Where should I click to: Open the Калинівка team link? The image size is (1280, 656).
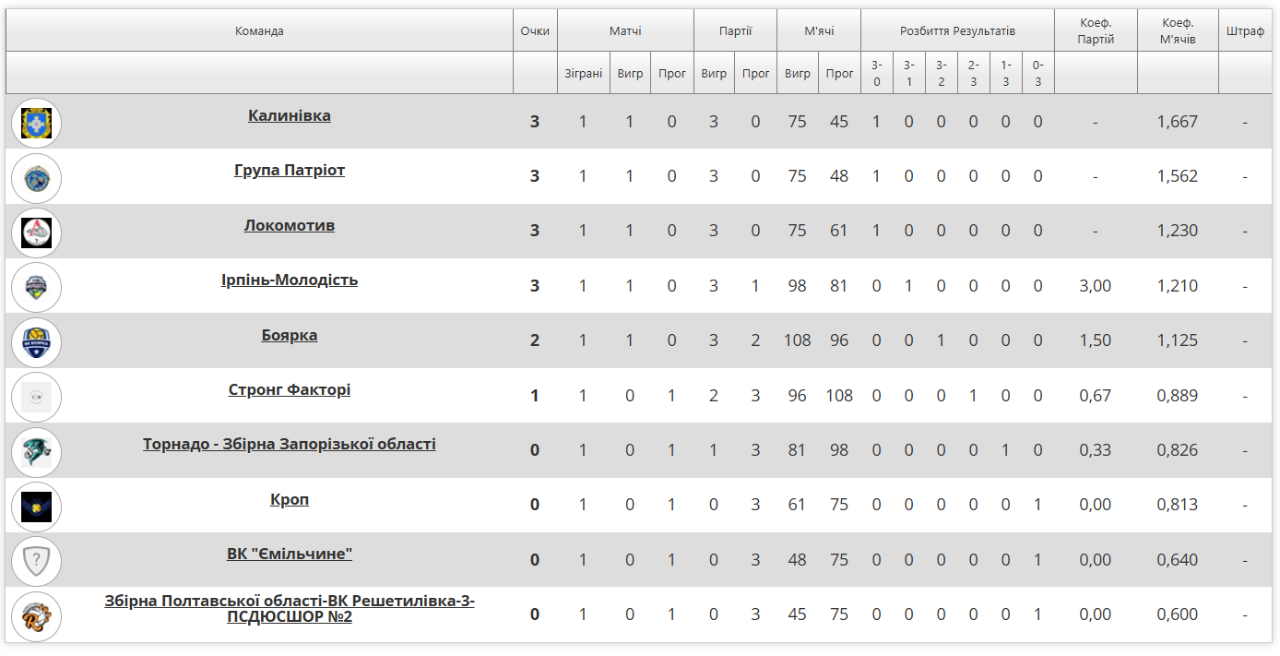289,116
